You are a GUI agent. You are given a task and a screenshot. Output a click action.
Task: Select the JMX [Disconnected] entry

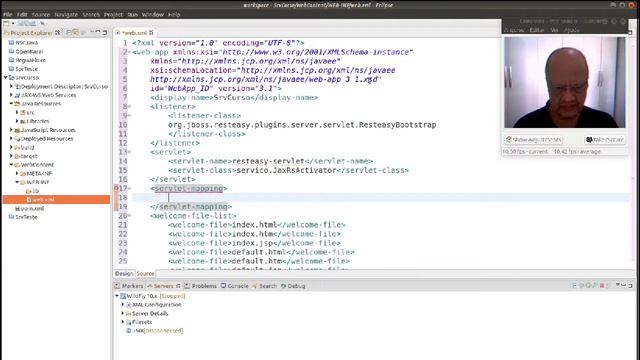154,331
